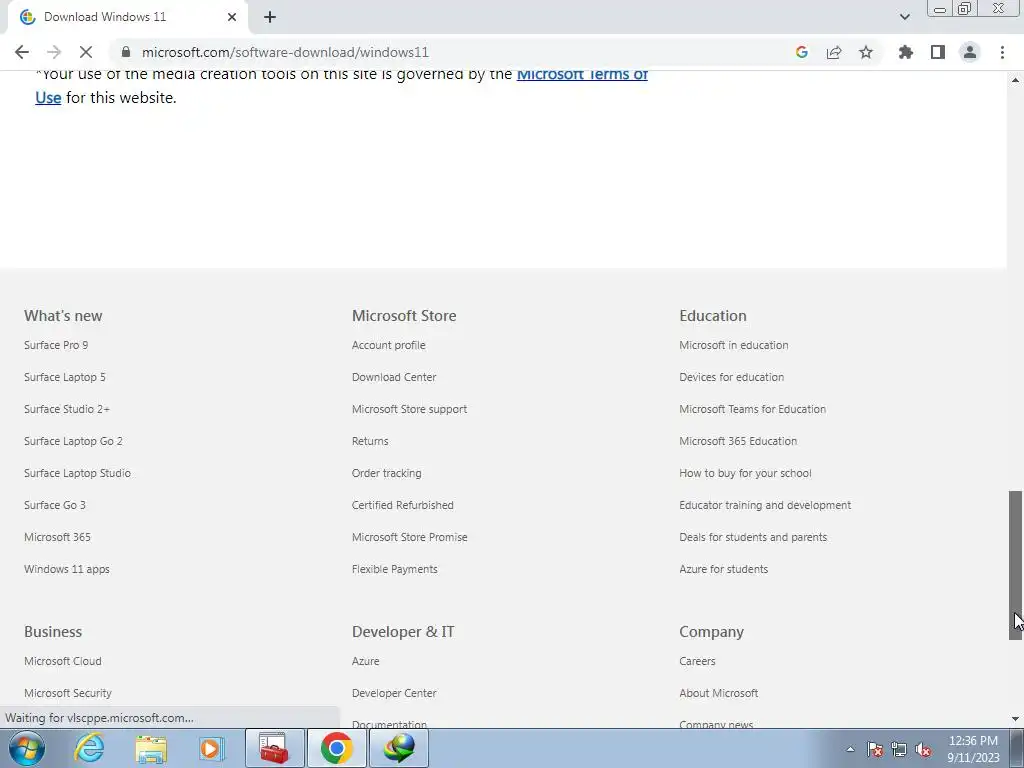Image resolution: width=1024 pixels, height=768 pixels.
Task: Open Windows Explorer from taskbar
Action: (x=151, y=748)
